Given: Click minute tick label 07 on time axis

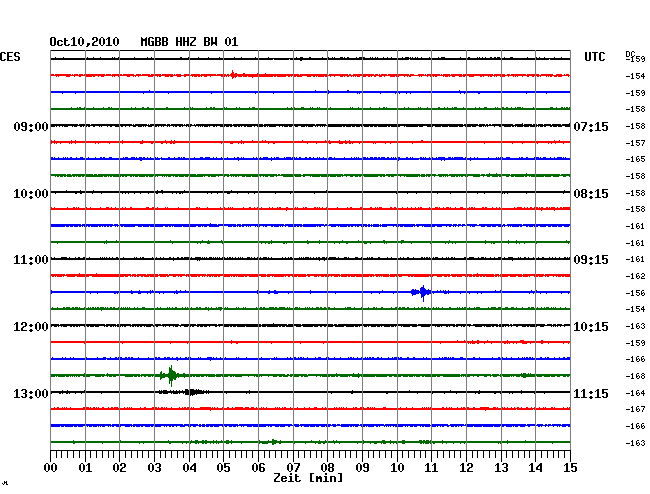Looking at the screenshot, I should click(293, 468).
